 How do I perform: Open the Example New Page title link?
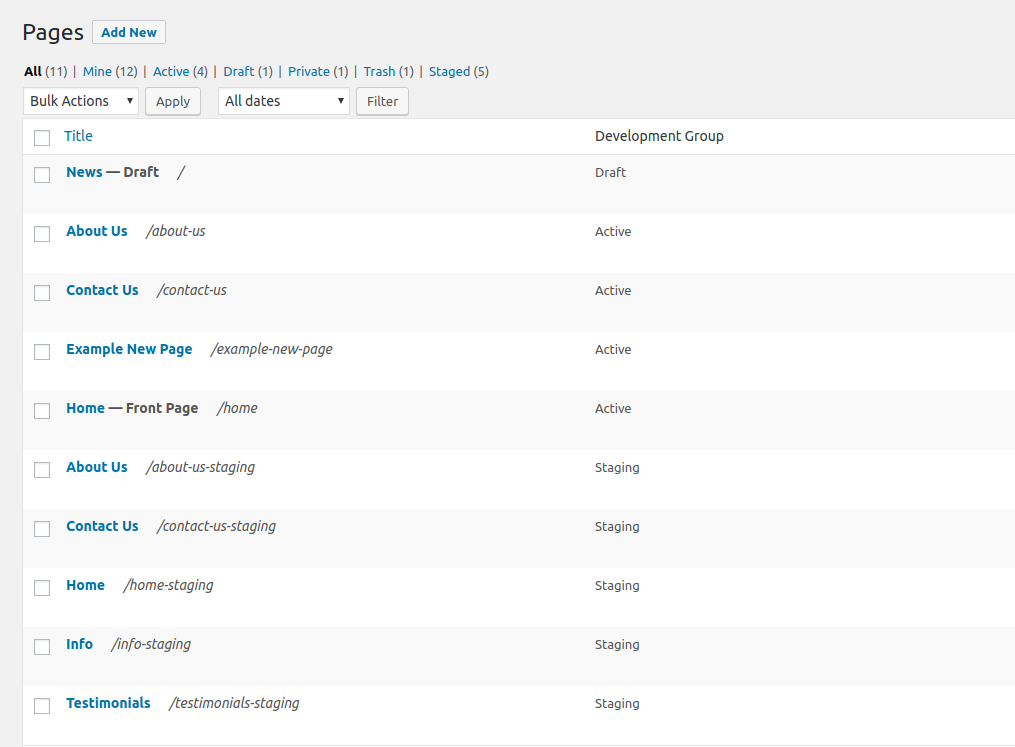tap(129, 349)
